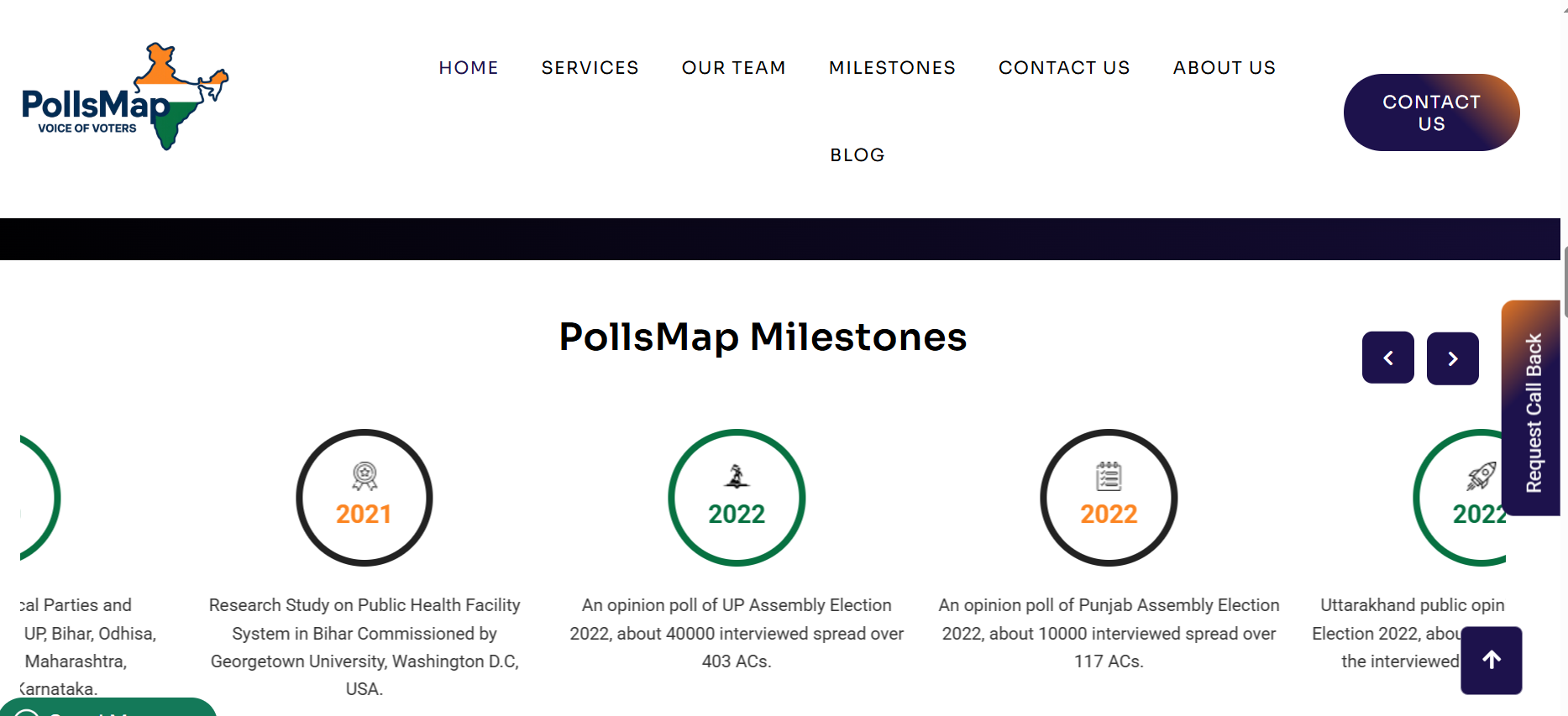Click year 2022 above Punjab Assembly Election text
The image size is (1568, 716).
click(1109, 514)
